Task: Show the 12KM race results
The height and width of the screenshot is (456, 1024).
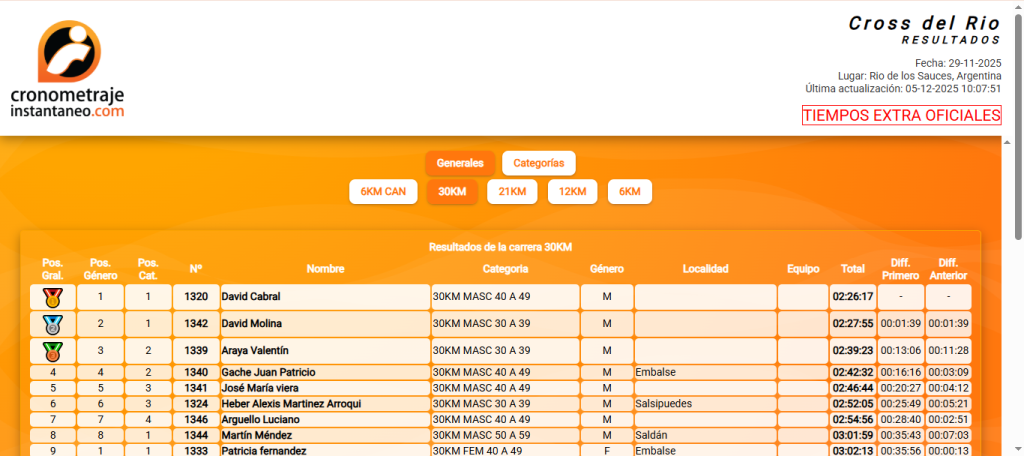Action: coord(572,192)
